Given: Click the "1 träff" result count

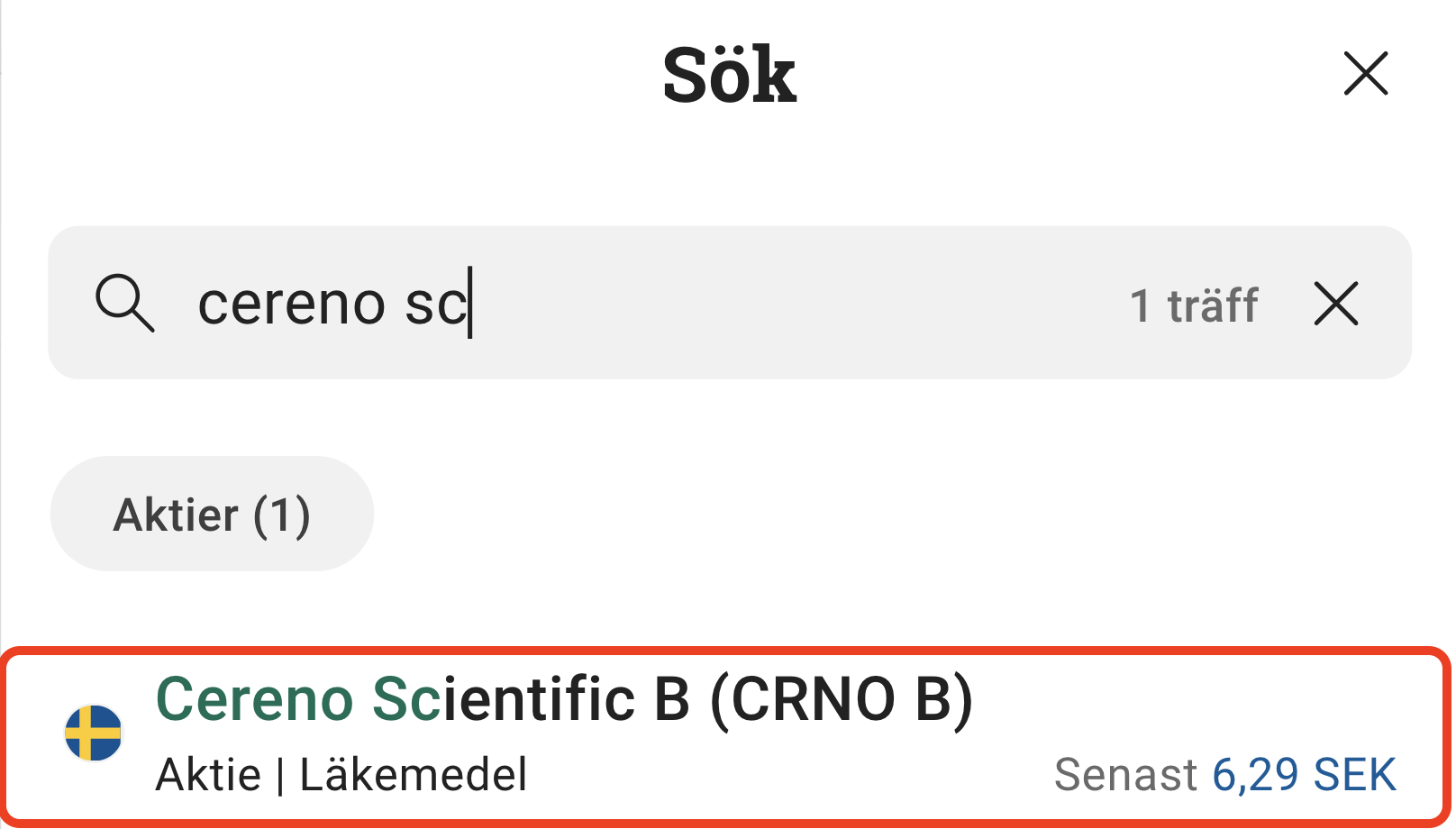Looking at the screenshot, I should coord(1193,305).
